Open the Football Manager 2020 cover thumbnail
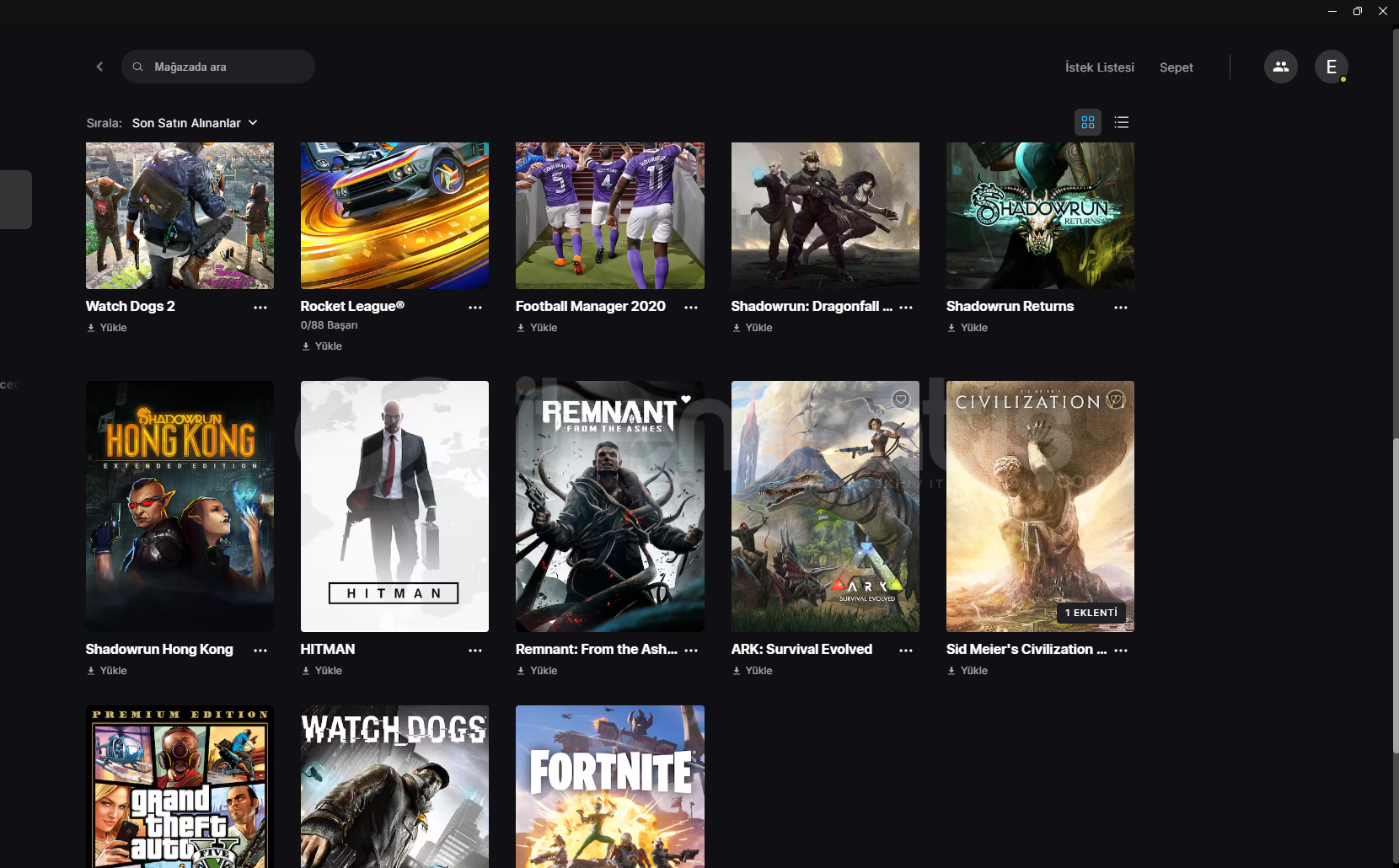Screen dimensions: 1399x868 point(610,216)
